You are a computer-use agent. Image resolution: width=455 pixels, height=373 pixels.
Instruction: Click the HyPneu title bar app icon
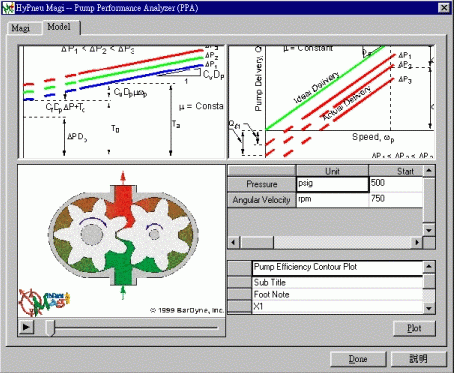pyautogui.click(x=8, y=8)
